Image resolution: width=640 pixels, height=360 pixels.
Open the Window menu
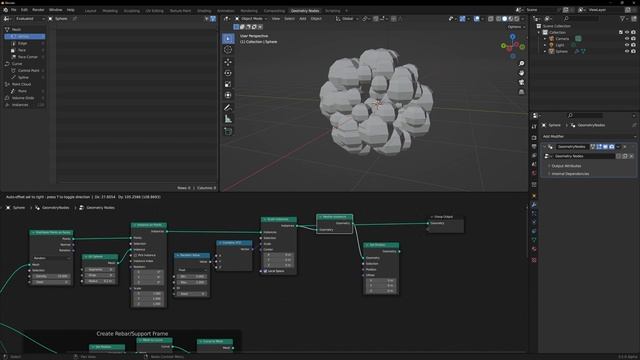56,10
